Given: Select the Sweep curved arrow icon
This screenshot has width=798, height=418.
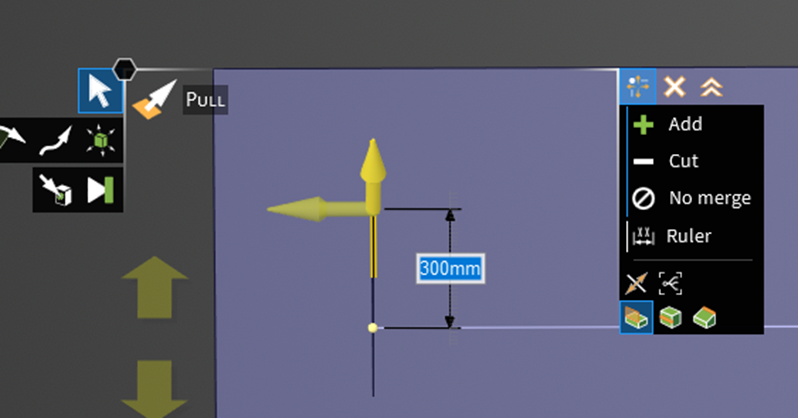Looking at the screenshot, I should click(55, 141).
